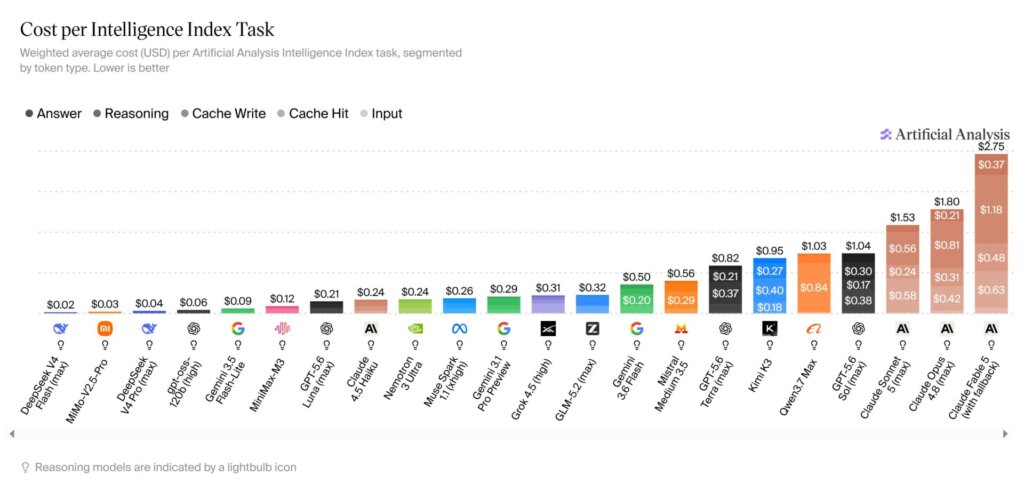
Task: Click the Nvidia Nemotron 3 Ultra logo
Action: 415,329
